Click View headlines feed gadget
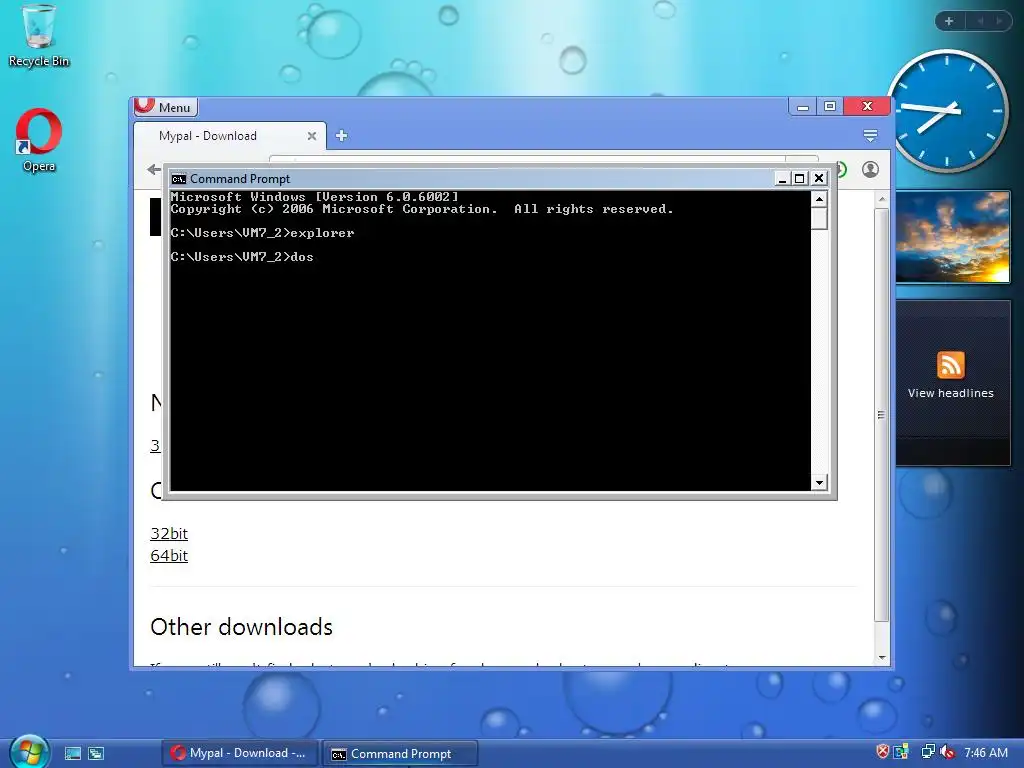Screen dimensions: 1024x768 pyautogui.click(x=952, y=383)
